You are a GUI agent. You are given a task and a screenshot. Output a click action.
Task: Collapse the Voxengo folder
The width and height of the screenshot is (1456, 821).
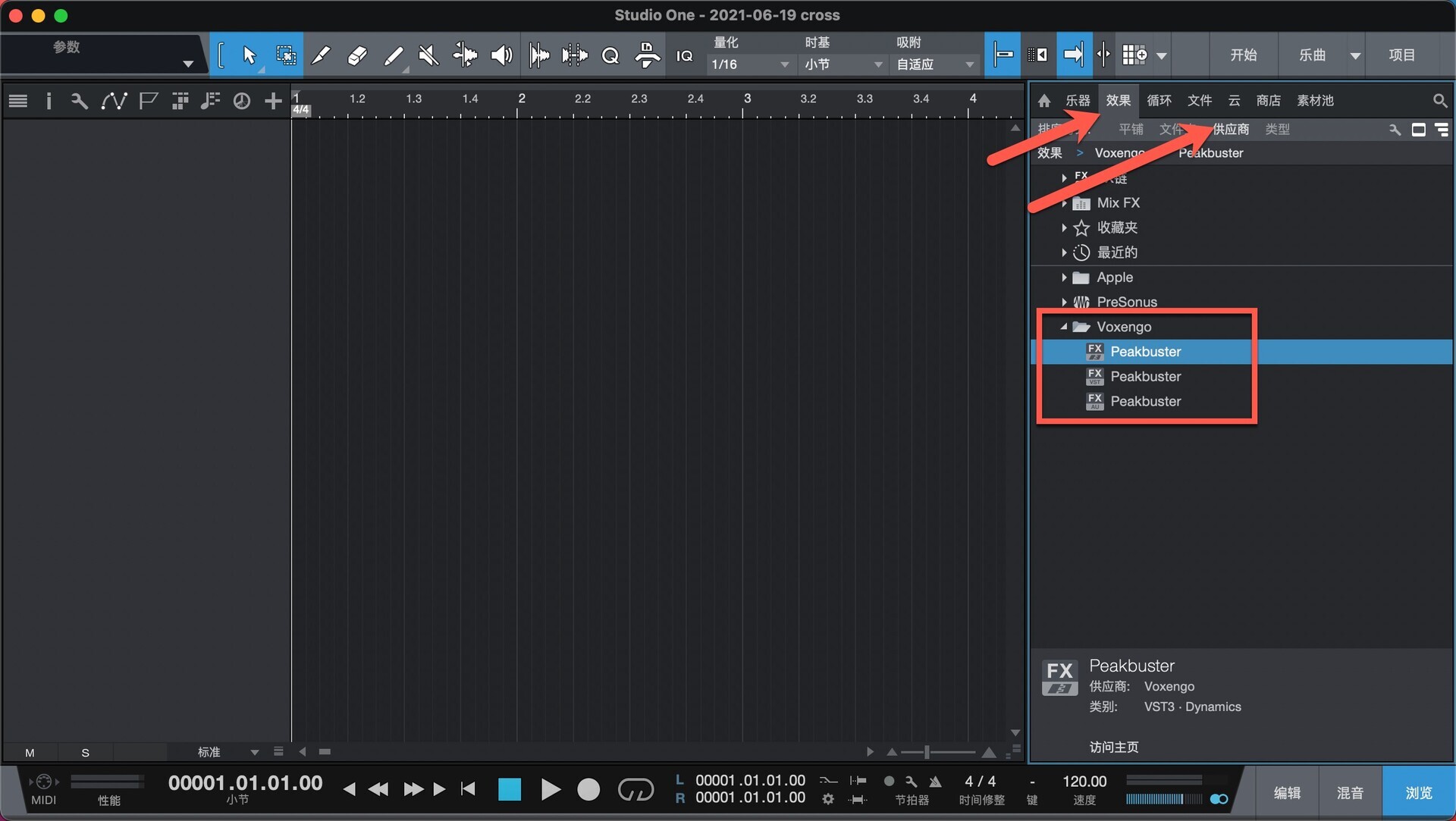coord(1064,327)
